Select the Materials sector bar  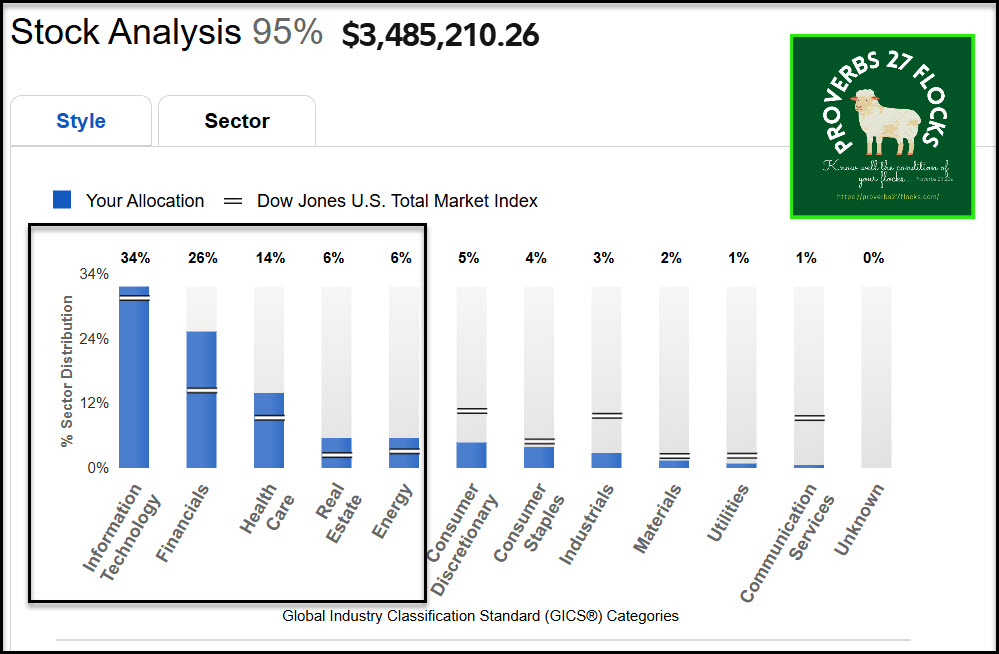click(x=674, y=463)
